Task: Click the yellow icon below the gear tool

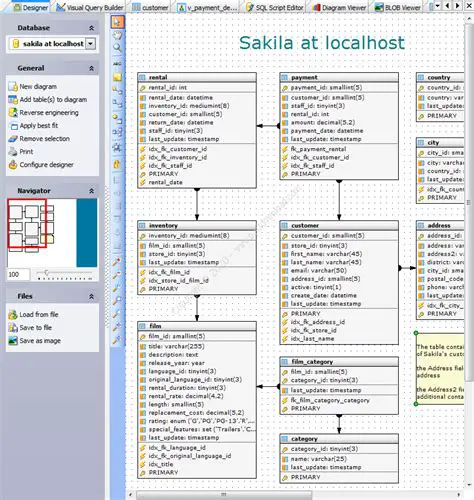Action: [x=117, y=164]
